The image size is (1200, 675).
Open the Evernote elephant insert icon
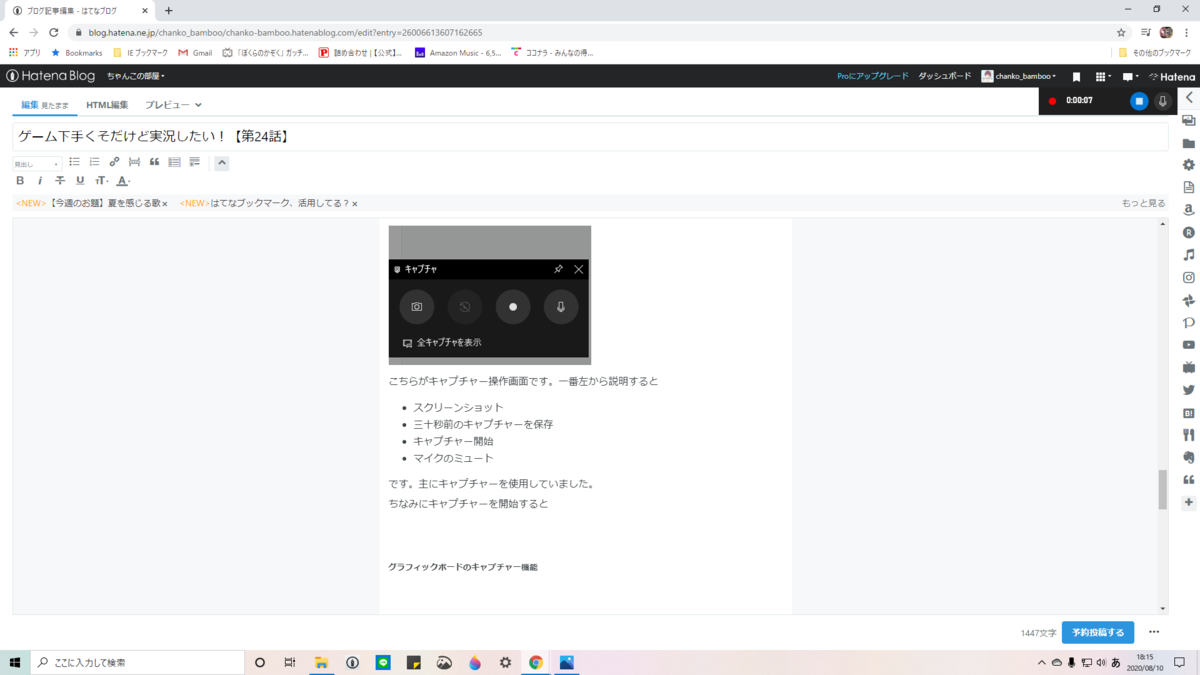[x=1189, y=457]
